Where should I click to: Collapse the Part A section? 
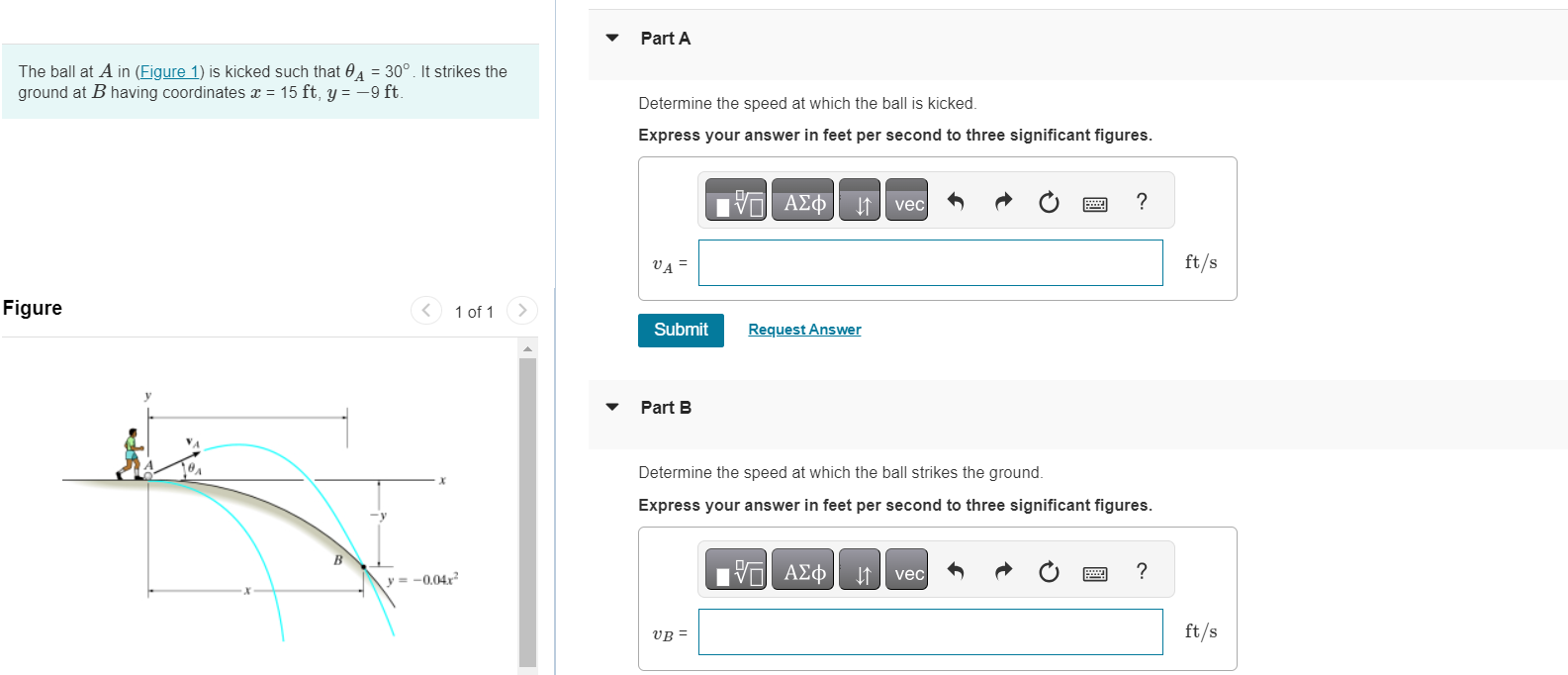click(612, 39)
